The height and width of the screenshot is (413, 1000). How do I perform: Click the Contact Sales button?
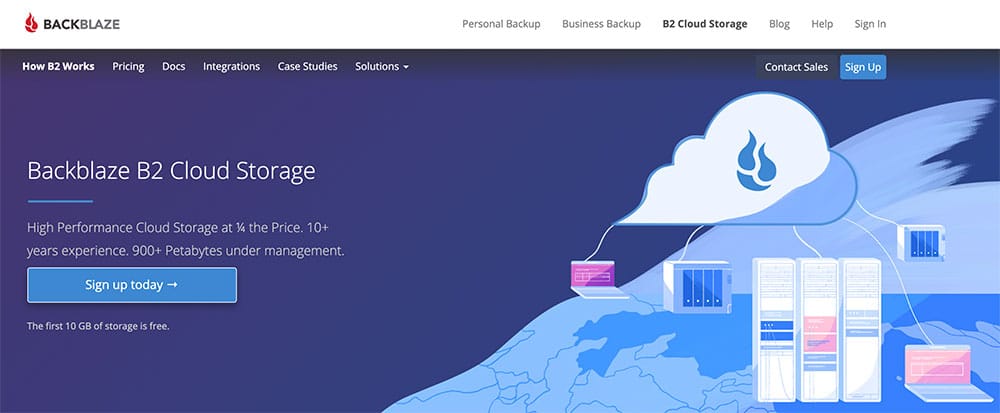pyautogui.click(x=796, y=67)
